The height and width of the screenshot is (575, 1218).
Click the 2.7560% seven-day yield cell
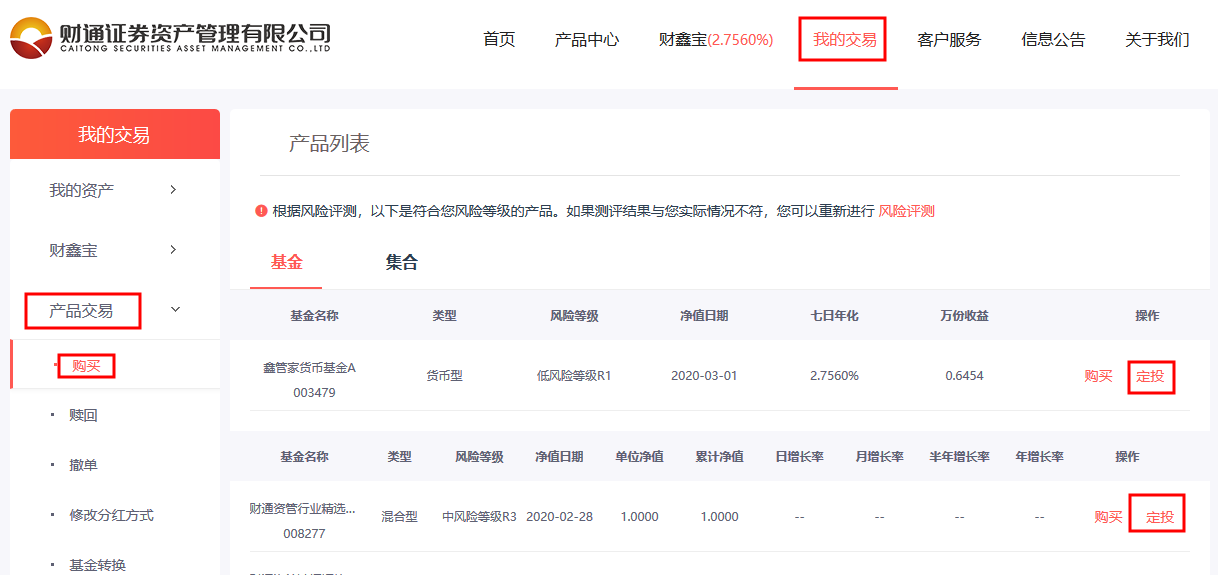834,377
